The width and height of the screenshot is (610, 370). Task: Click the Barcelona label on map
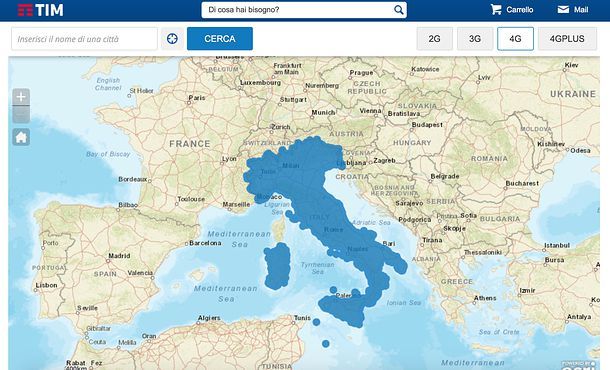coord(205,243)
